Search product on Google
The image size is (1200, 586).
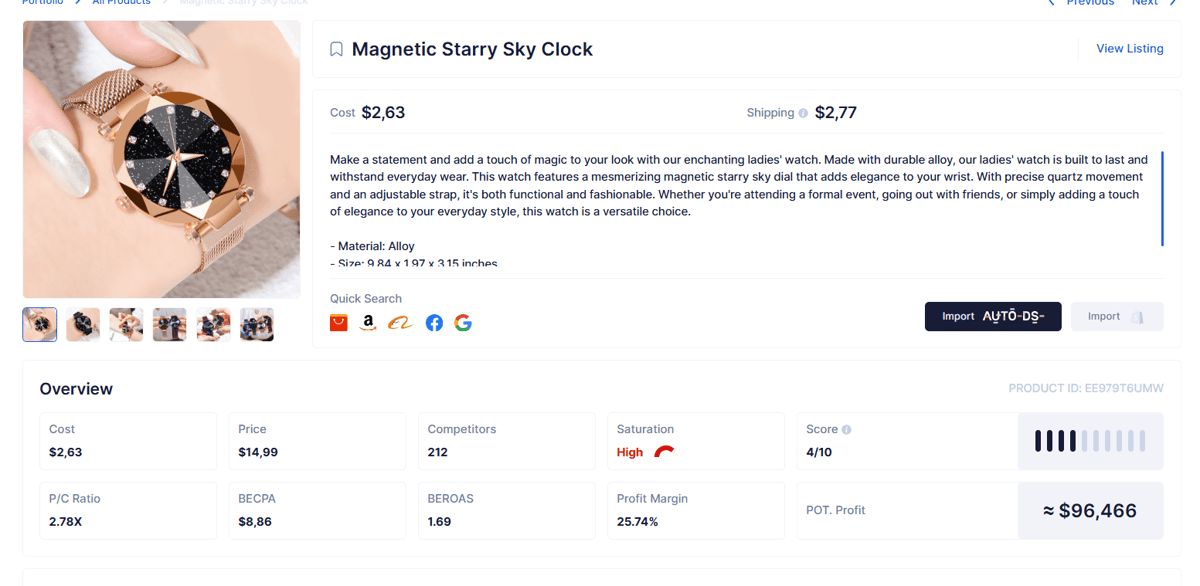463,323
